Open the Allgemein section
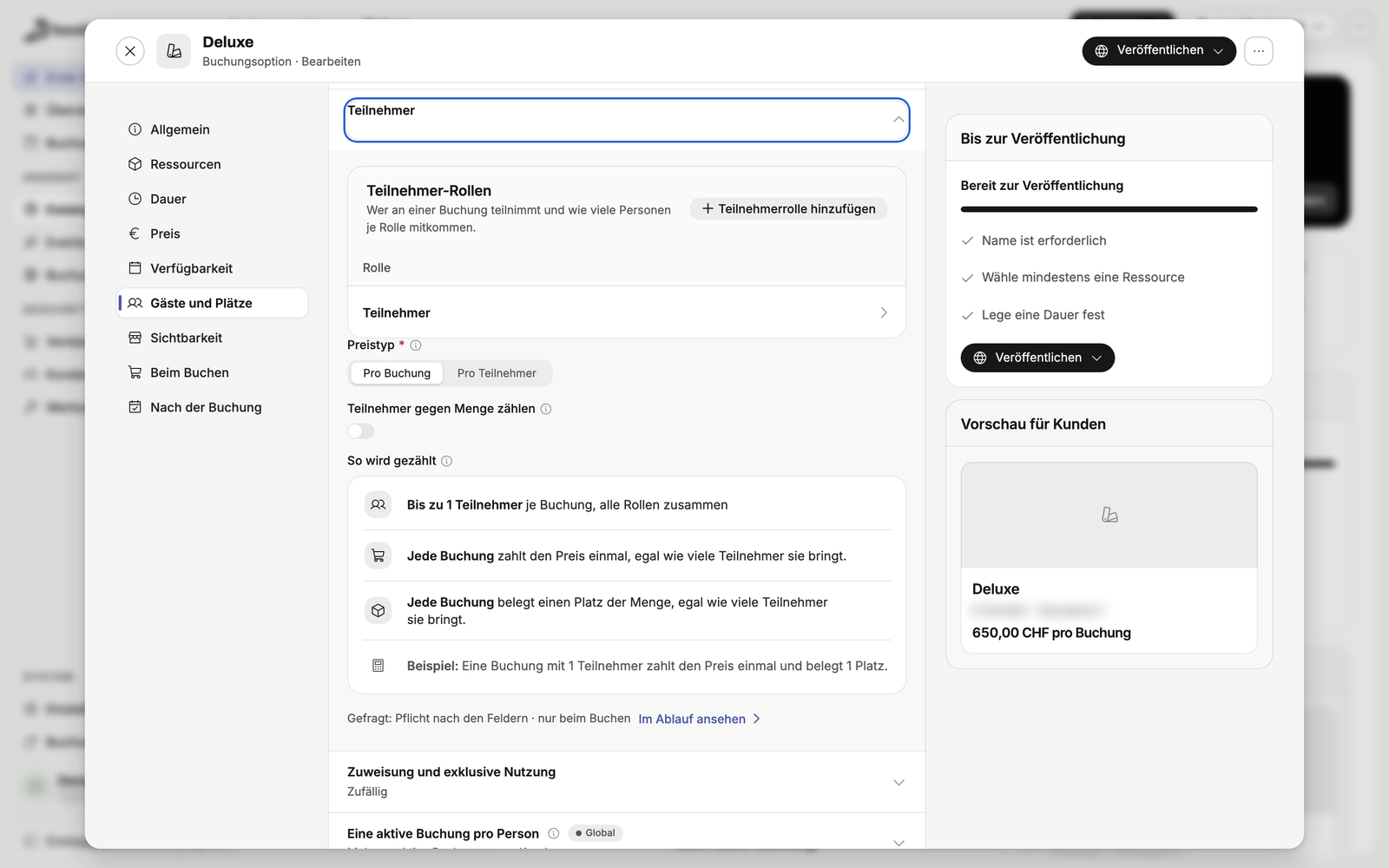 pos(213,129)
